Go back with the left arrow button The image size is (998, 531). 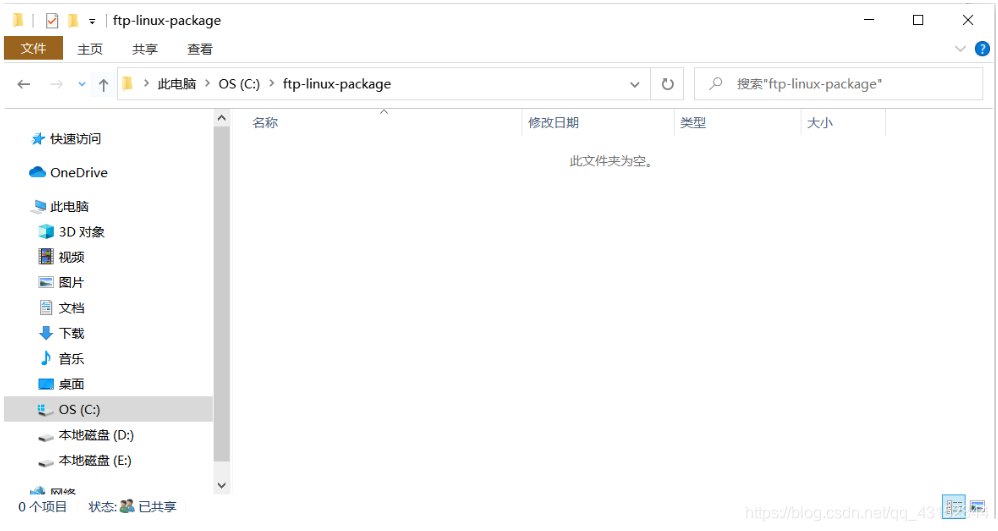coord(24,84)
